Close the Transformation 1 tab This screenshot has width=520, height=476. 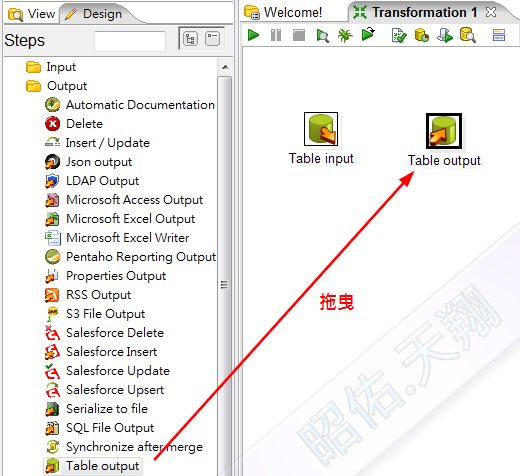pyautogui.click(x=491, y=12)
